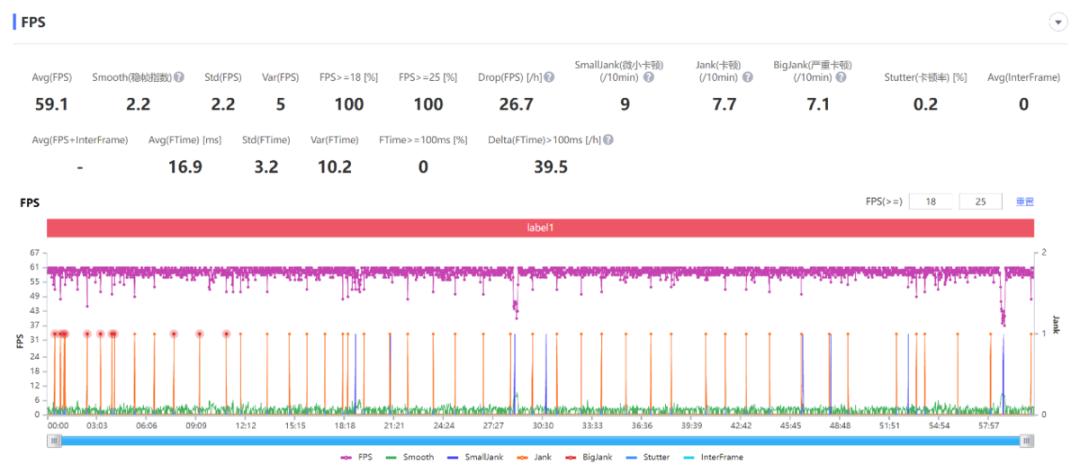Viewport: 1080px width, 465px height.
Task: Toggle the InterFrame series in legend
Action: pyautogui.click(x=713, y=457)
